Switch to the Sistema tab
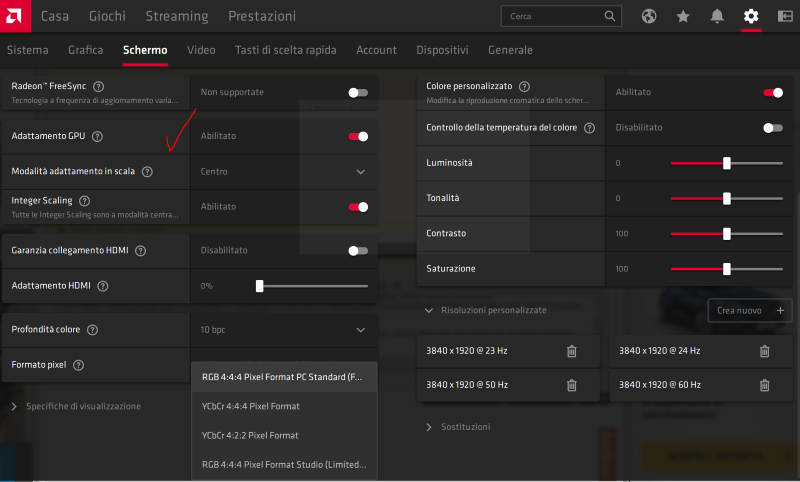Viewport: 800px width, 482px height. 28,50
